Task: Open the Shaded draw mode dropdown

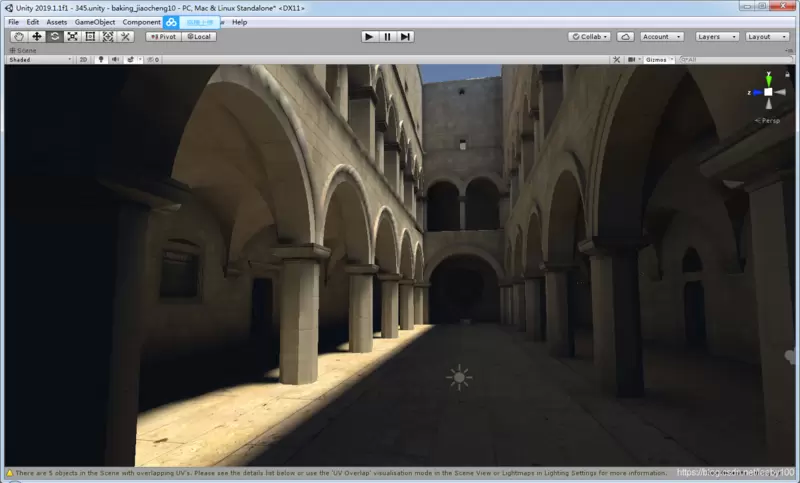Action: tap(40, 60)
